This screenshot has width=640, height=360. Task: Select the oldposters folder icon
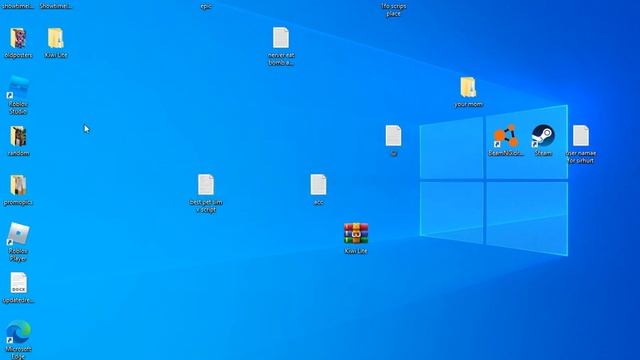point(18,38)
